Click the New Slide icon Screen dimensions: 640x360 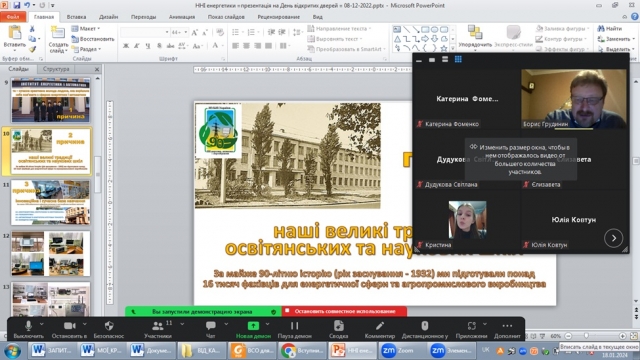[58, 33]
